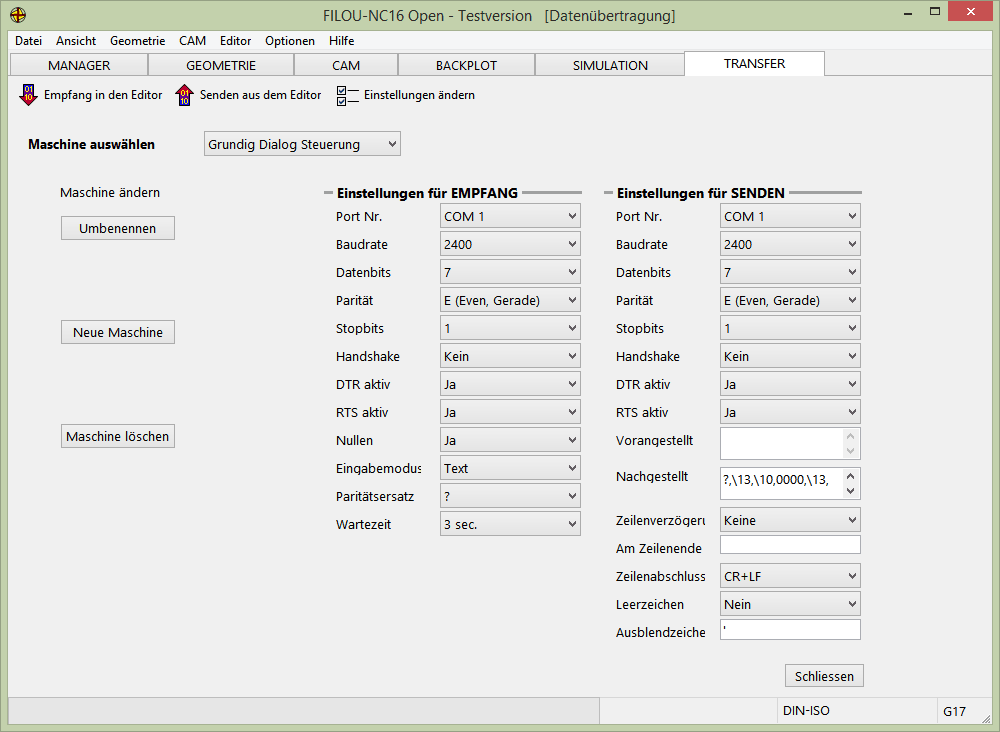Screen dimensions: 1000x732
Task: Select the TRANSFER tab
Action: point(754,64)
